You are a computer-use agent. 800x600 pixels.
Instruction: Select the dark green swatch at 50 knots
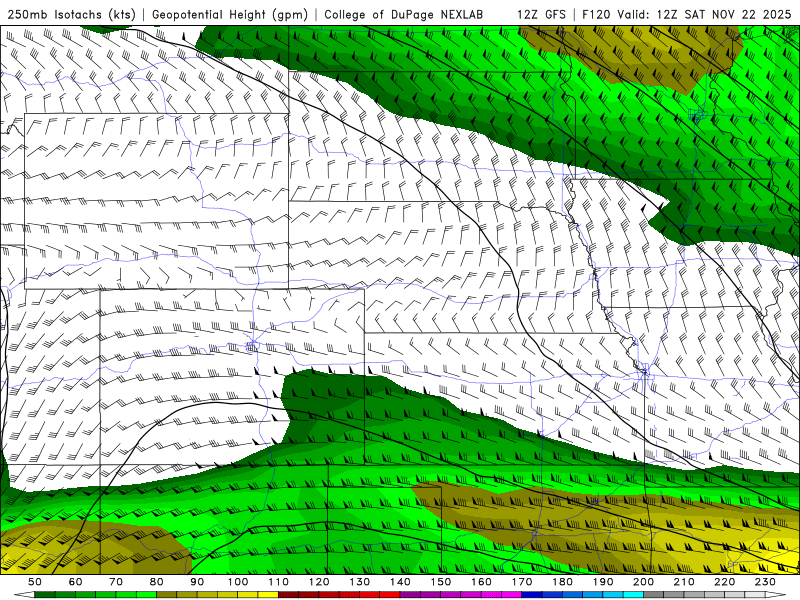coord(44,595)
